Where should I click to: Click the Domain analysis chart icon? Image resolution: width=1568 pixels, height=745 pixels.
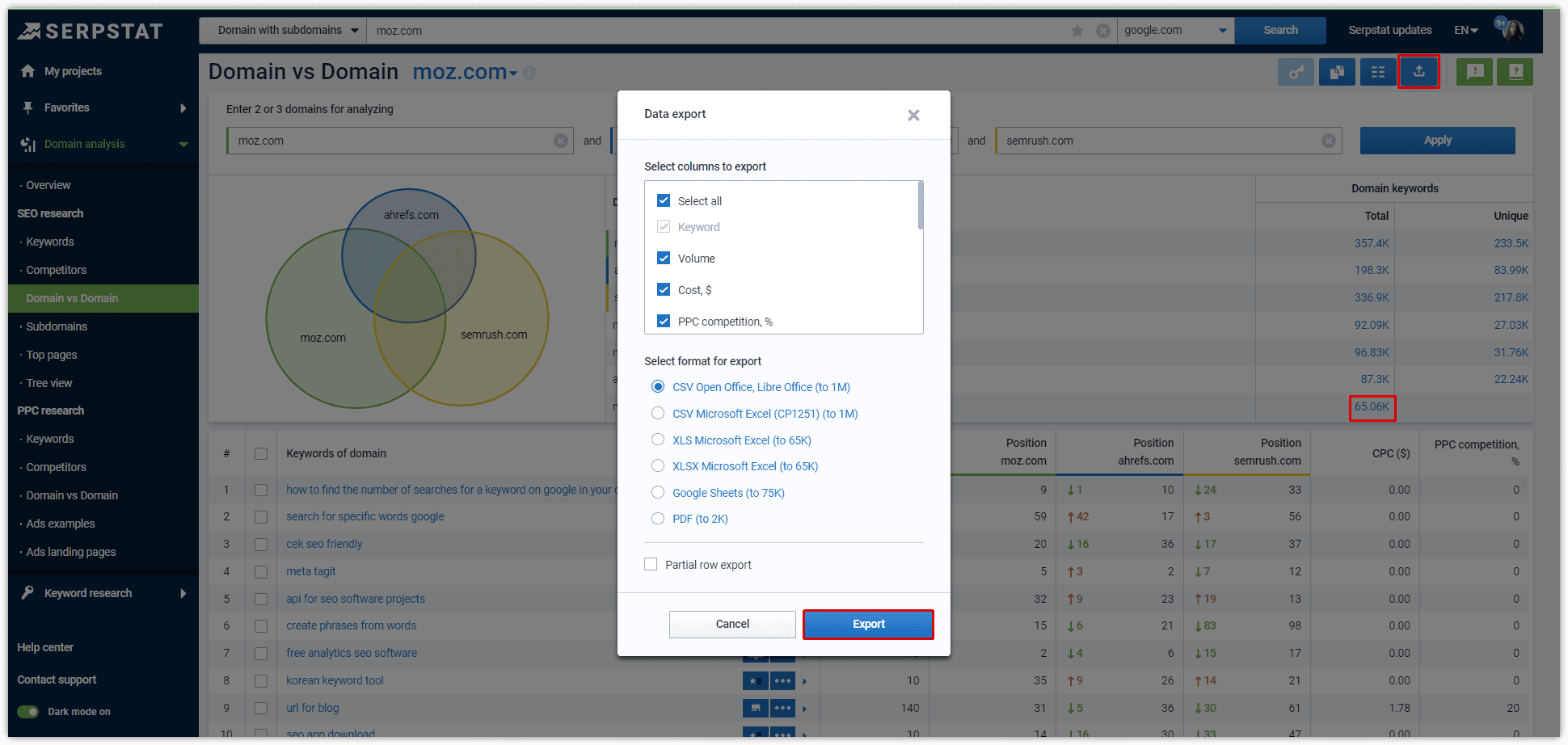(x=28, y=144)
